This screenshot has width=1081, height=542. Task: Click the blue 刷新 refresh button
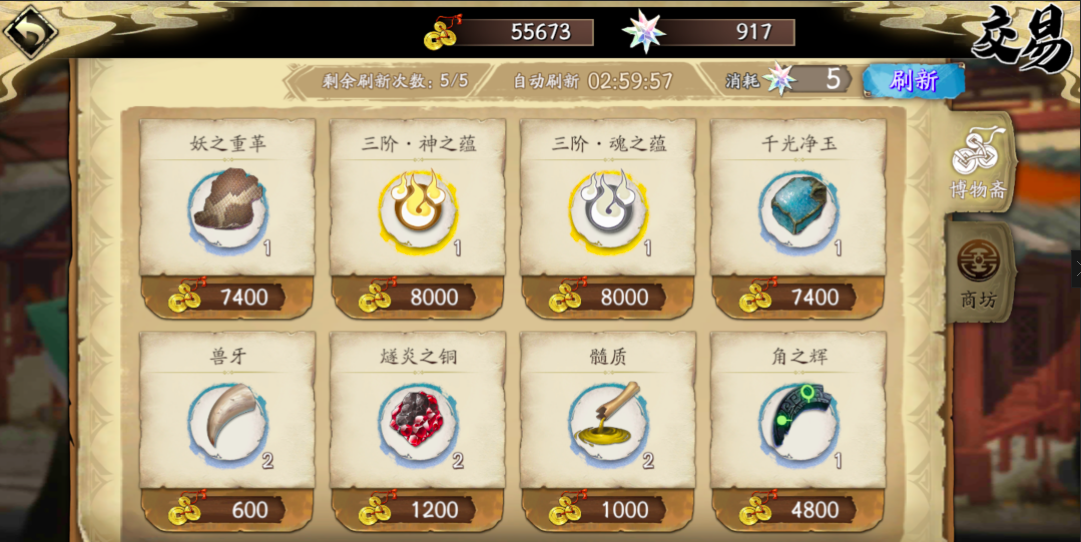pyautogui.click(x=913, y=81)
